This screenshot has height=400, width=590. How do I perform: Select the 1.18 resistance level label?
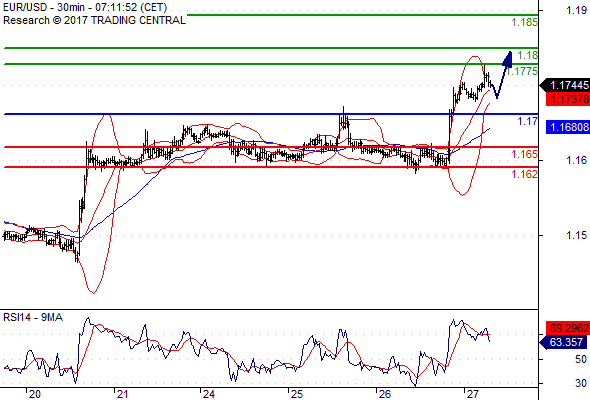[528, 55]
